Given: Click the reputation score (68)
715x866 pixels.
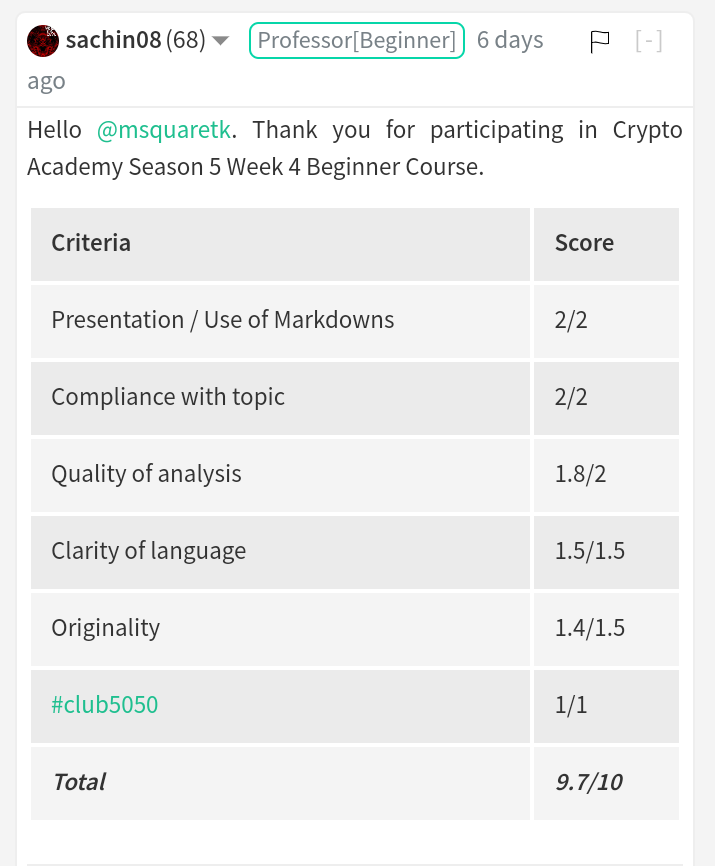Looking at the screenshot, I should (186, 41).
